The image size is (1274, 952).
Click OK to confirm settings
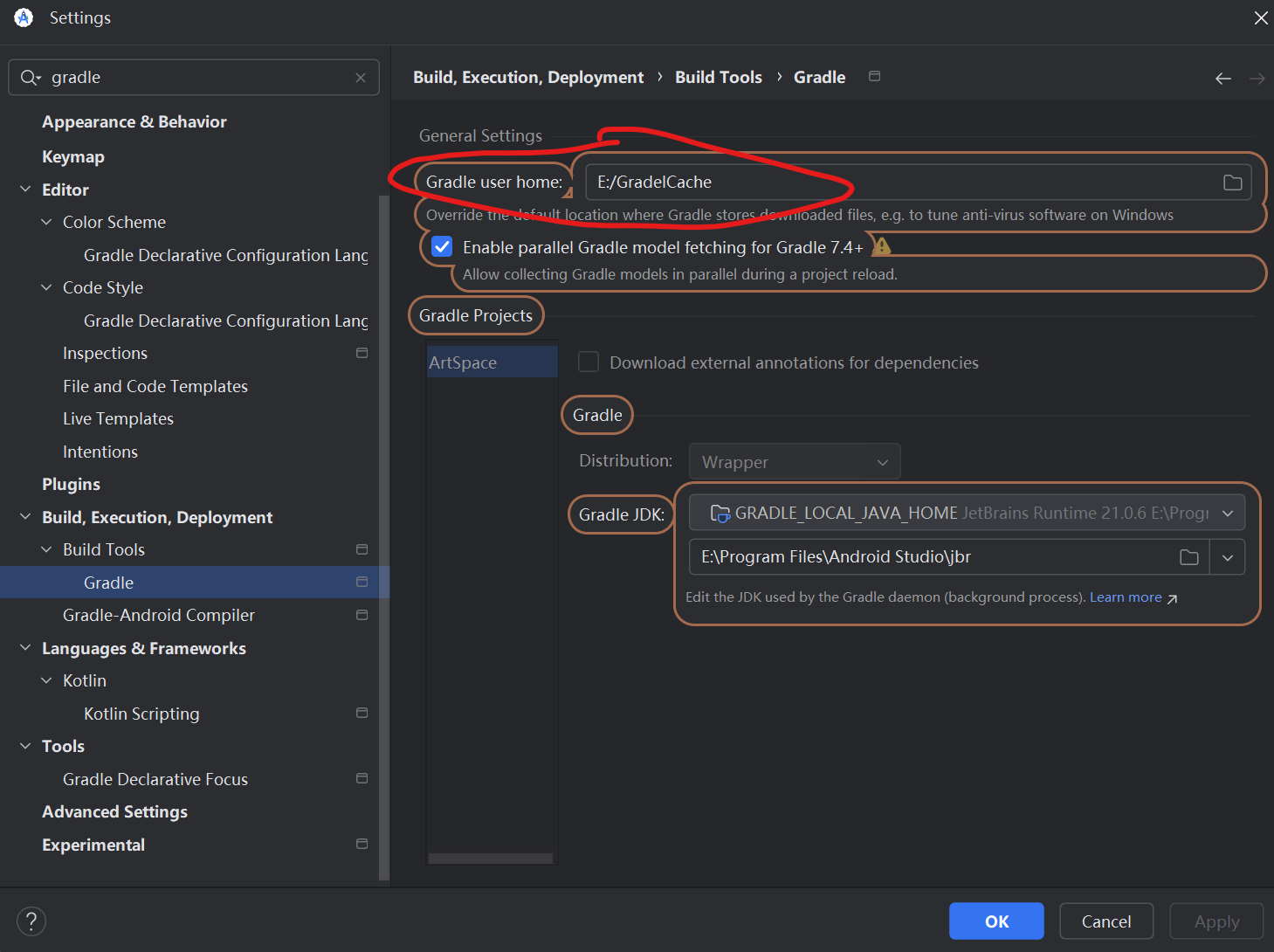point(996,921)
